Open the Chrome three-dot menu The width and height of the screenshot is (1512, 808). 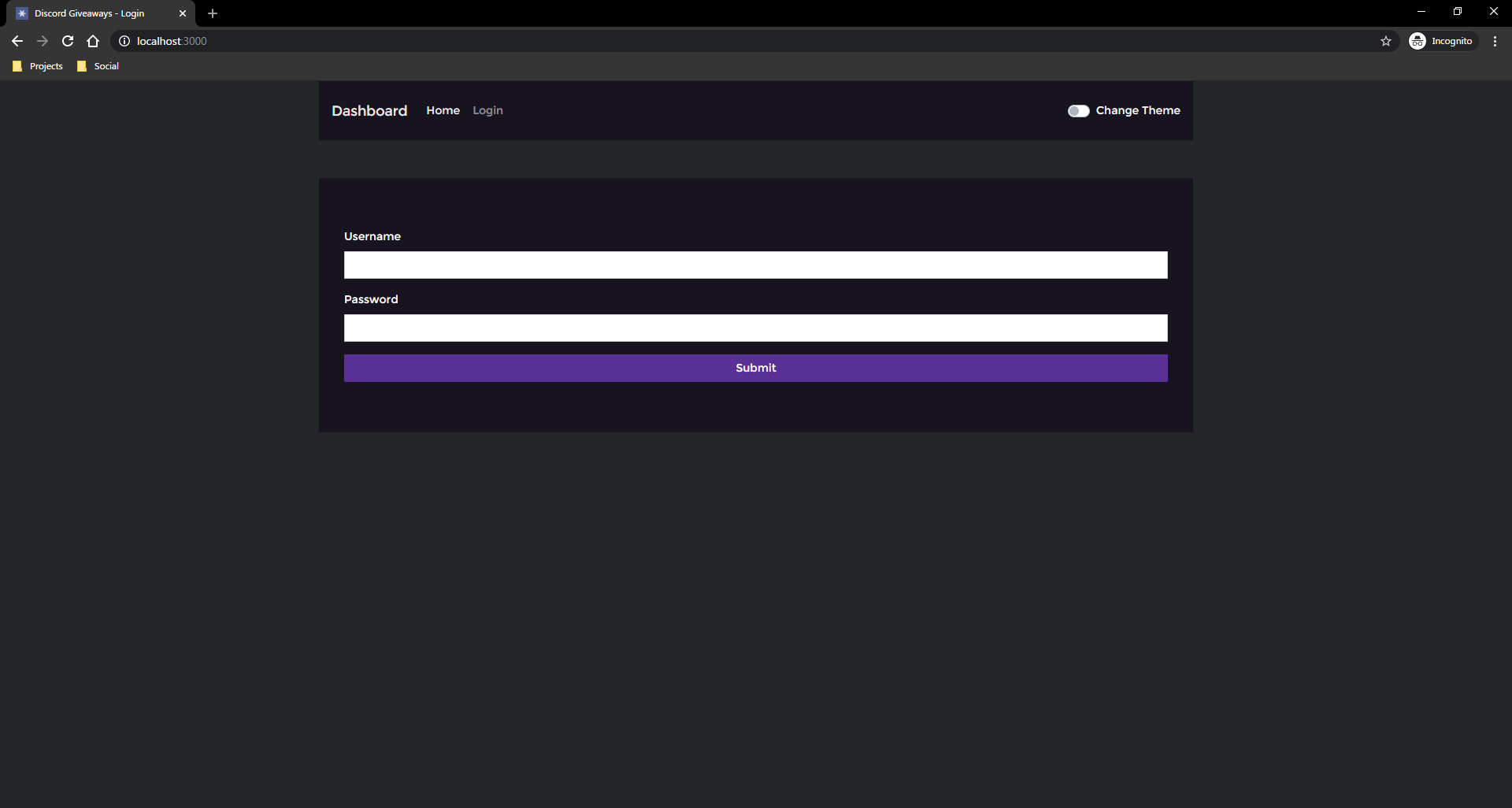pyautogui.click(x=1495, y=41)
